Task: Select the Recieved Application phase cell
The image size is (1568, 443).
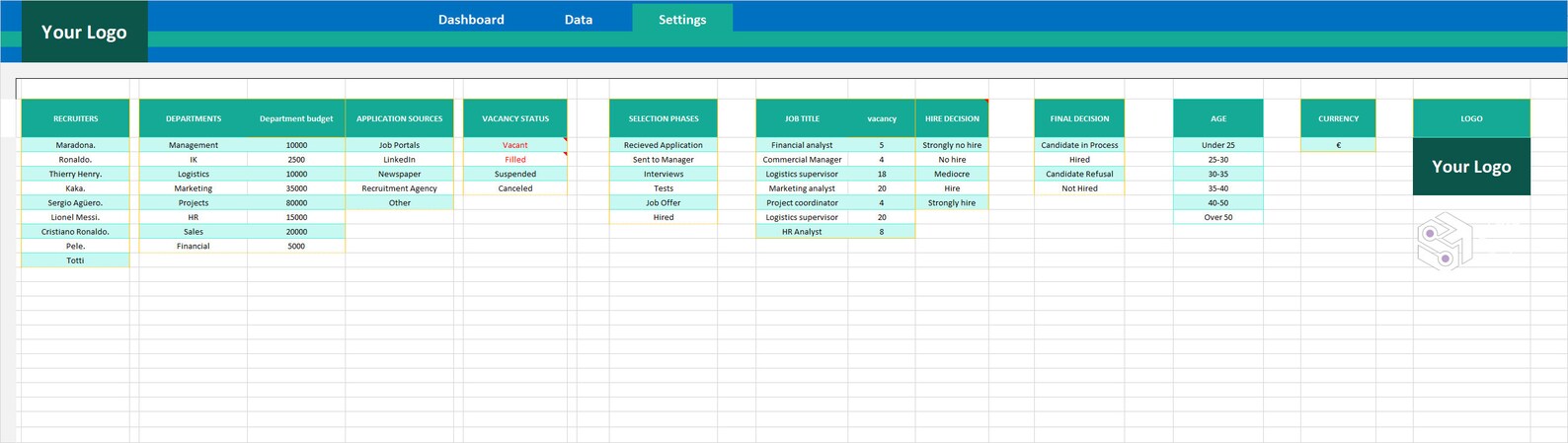Action: [x=664, y=145]
